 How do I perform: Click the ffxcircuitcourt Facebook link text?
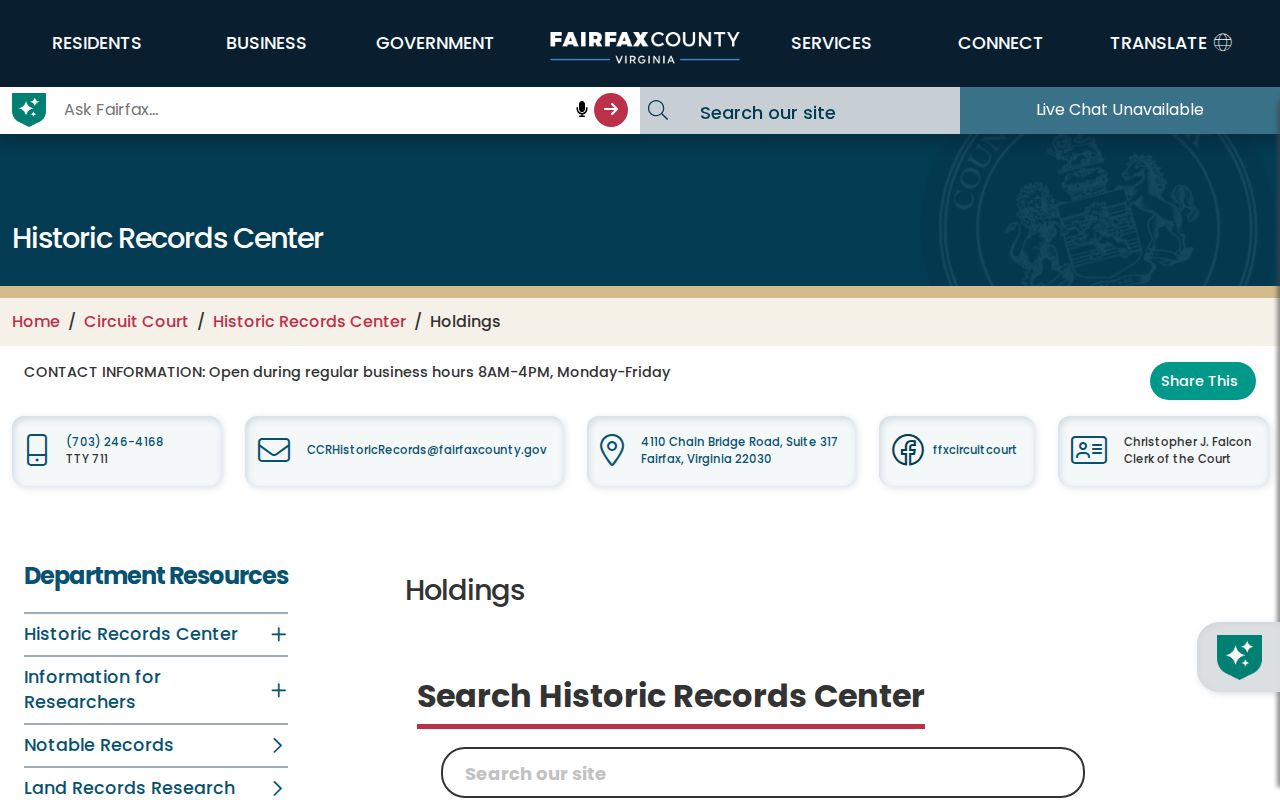974,450
